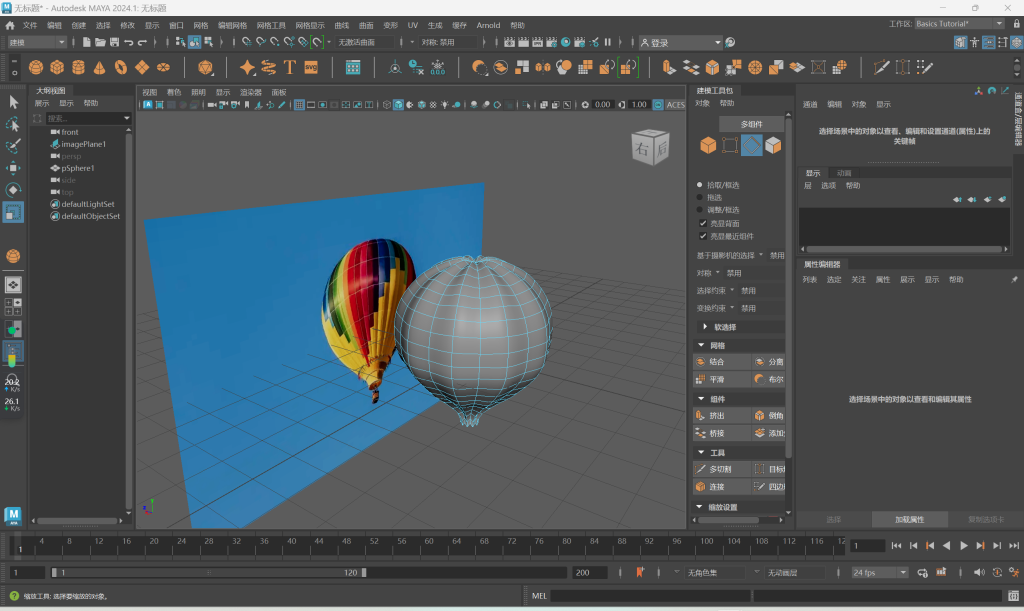
Task: Uncheck the 亮显背面 checkbox
Action: pyautogui.click(x=703, y=223)
